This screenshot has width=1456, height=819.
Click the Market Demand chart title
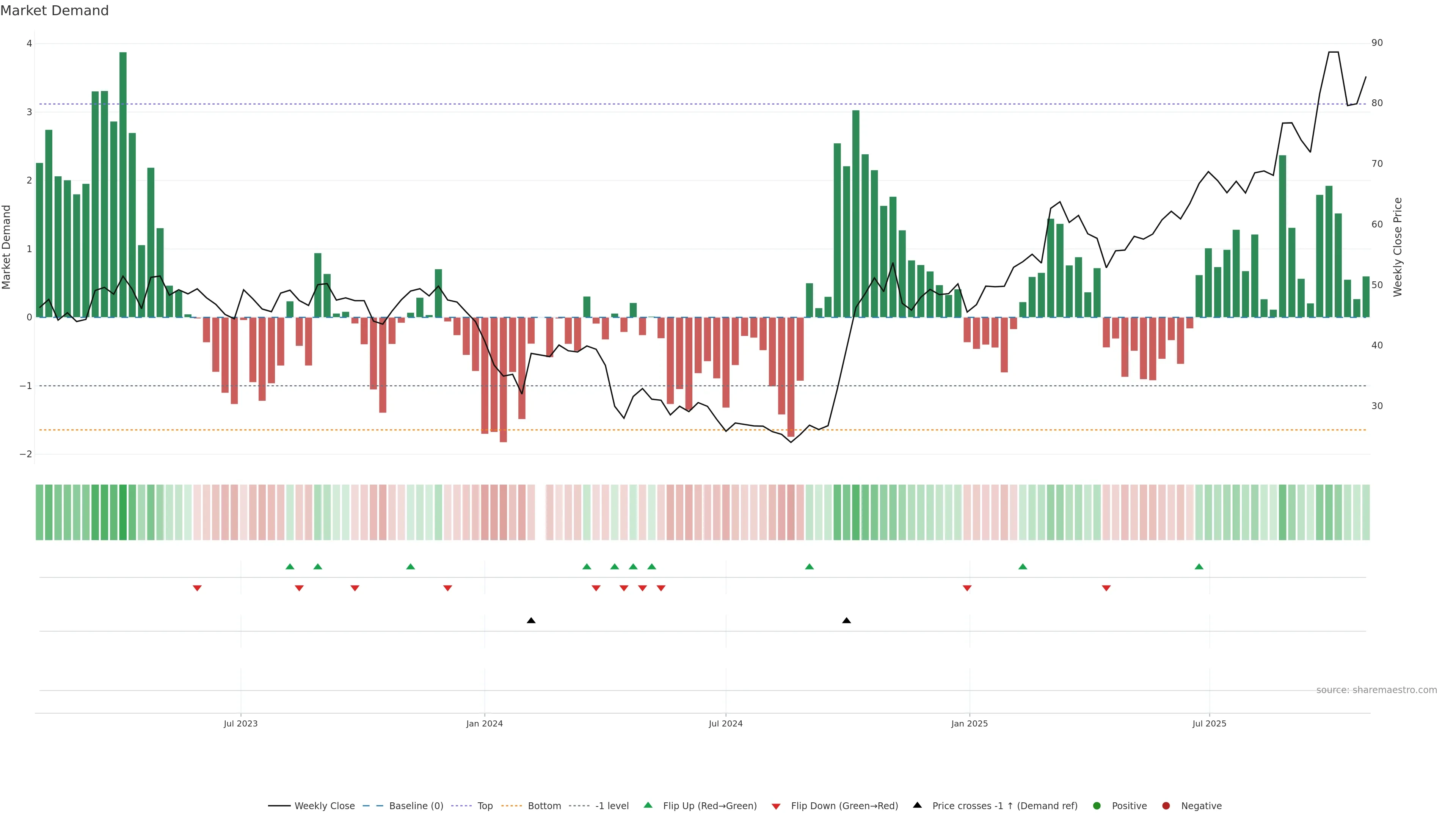pos(54,11)
